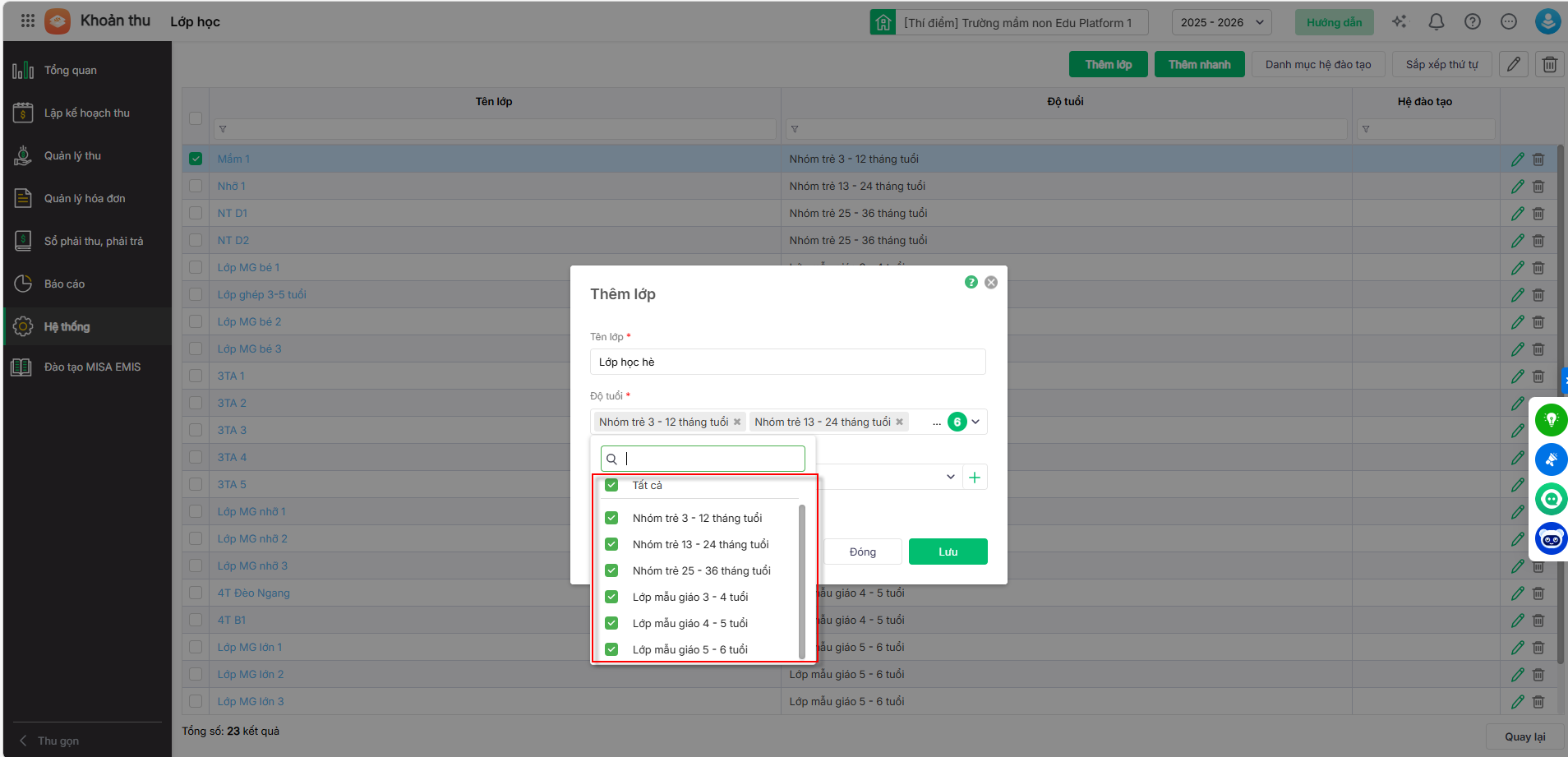Click the green chat support floating icon
The image size is (1568, 757).
tap(1552, 499)
